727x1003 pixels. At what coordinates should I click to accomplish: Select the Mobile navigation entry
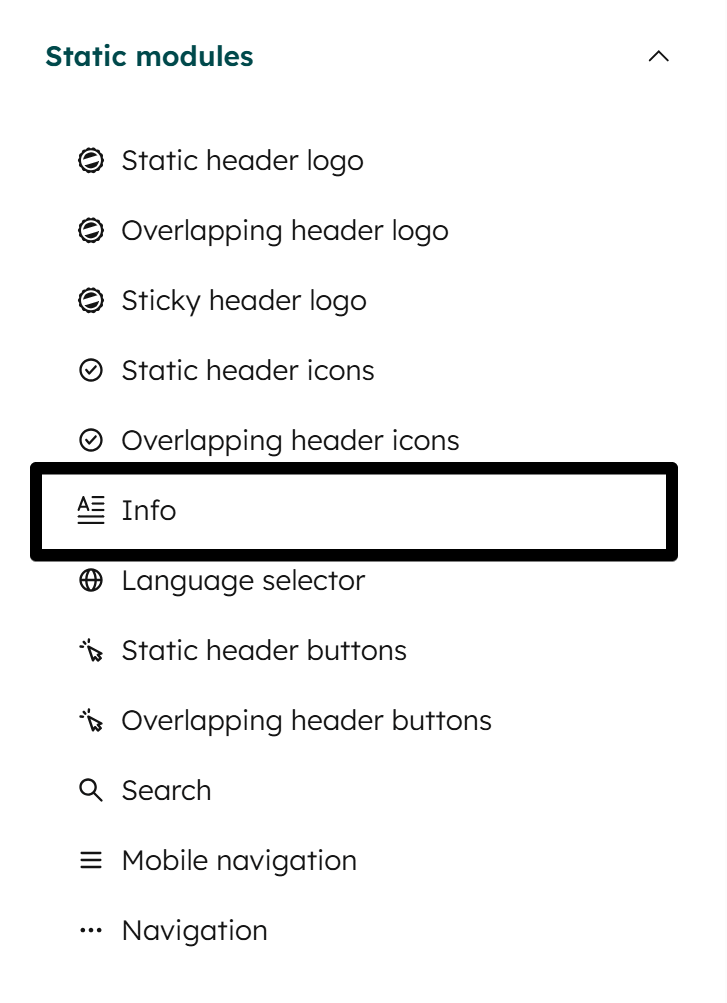pos(238,860)
